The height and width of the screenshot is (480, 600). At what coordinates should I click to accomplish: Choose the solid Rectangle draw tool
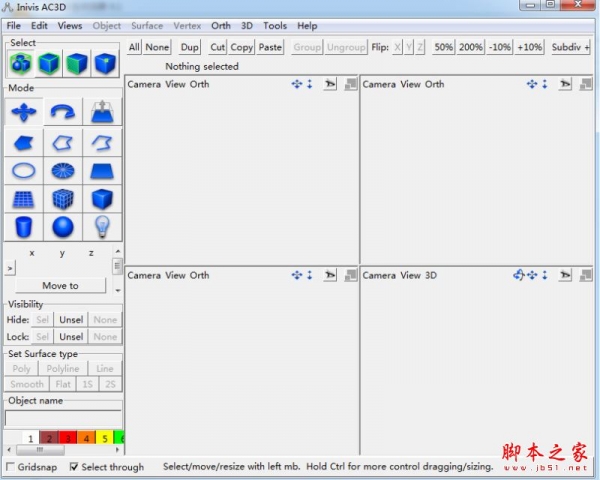102,171
